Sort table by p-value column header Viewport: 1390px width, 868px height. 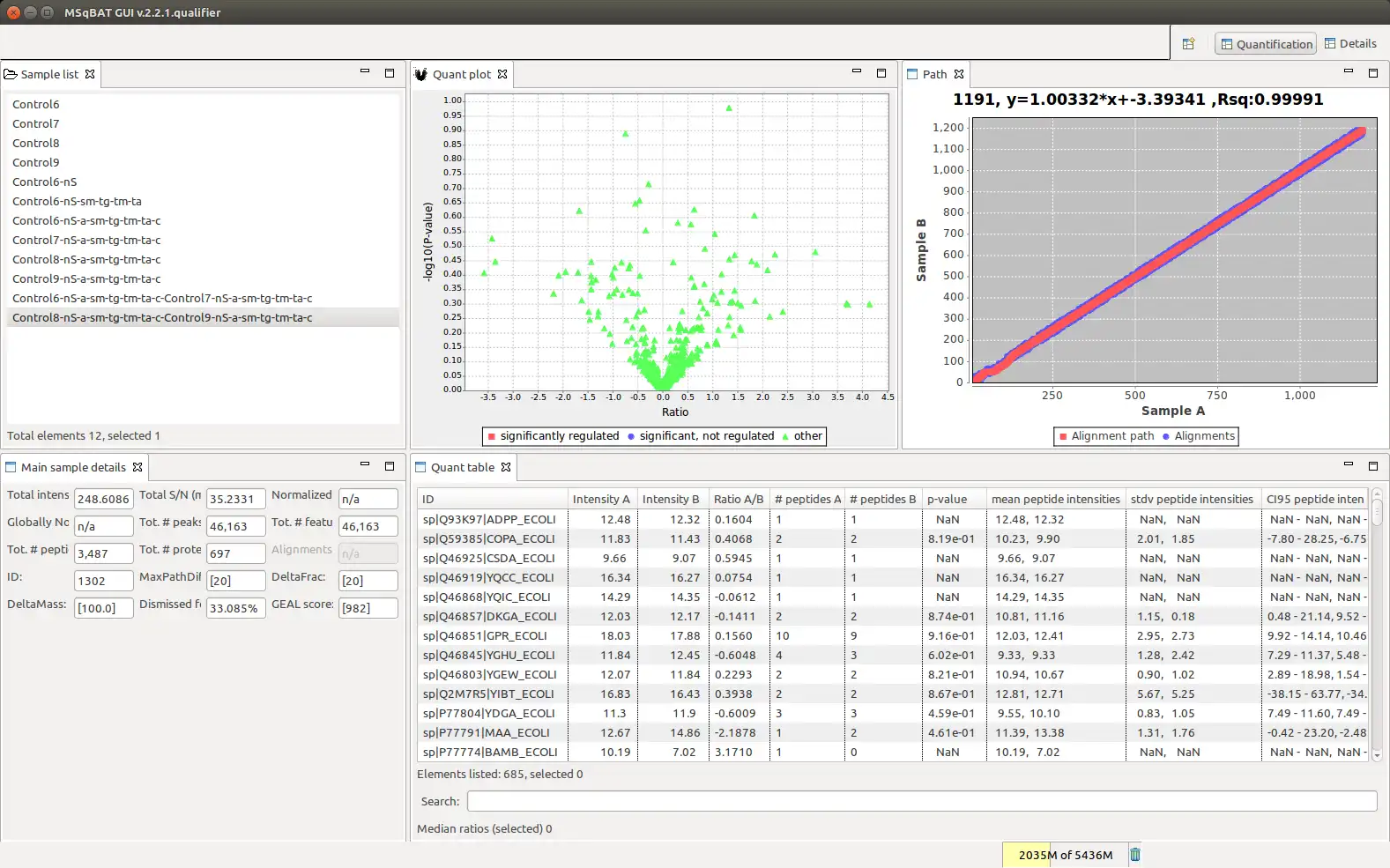[947, 500]
